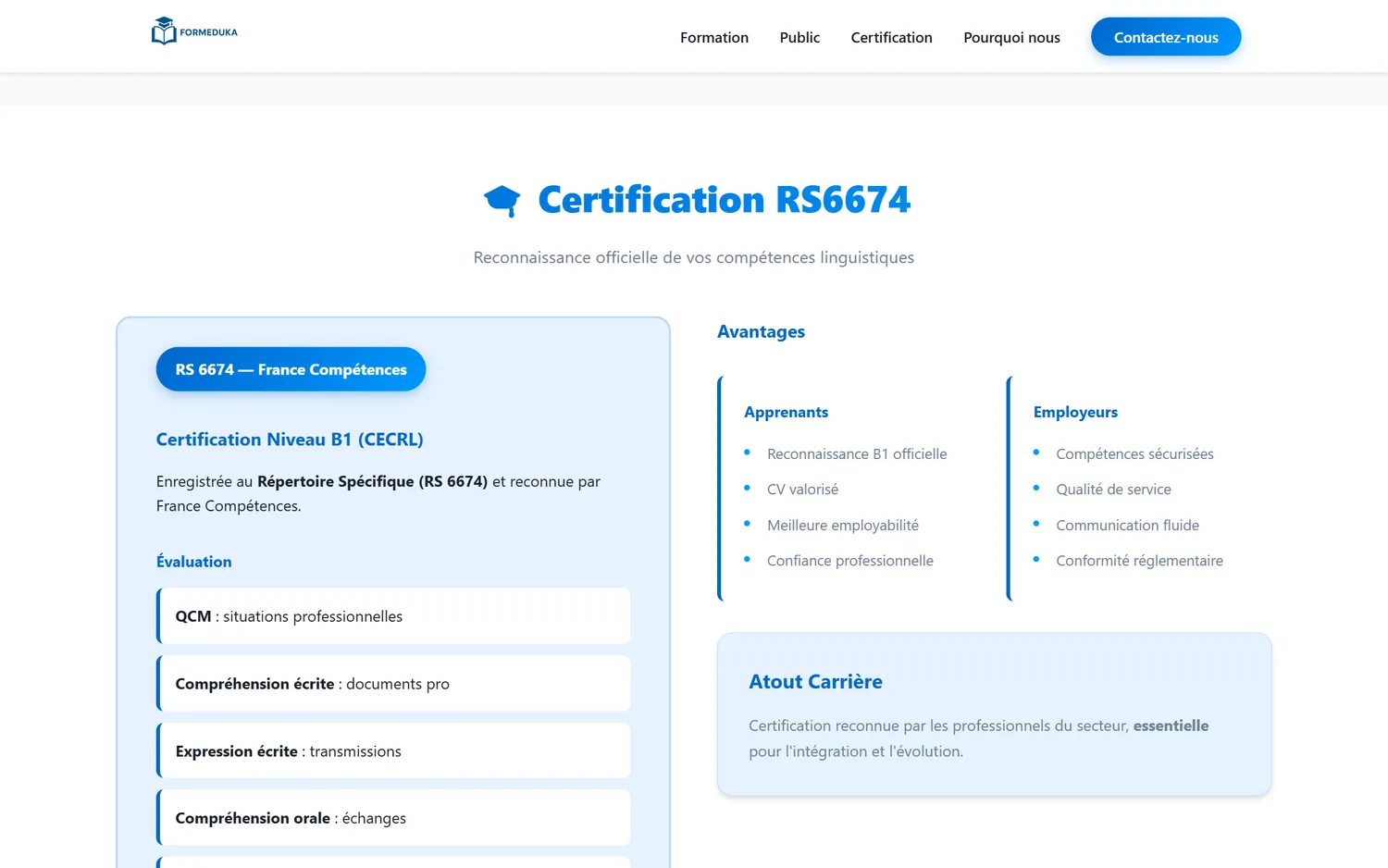Screen dimensions: 1388x868
Task: Select the Reconnaissance B1 officielle list item
Action: click(857, 453)
